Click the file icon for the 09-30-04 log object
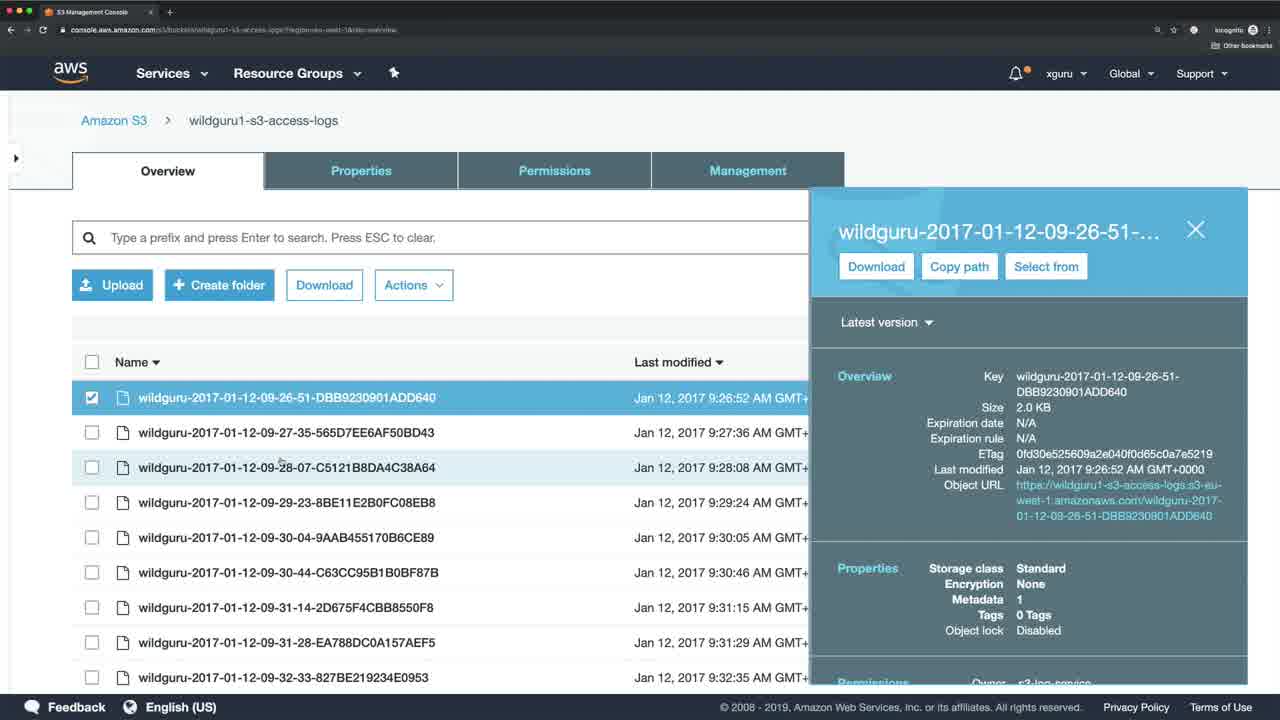 point(123,538)
